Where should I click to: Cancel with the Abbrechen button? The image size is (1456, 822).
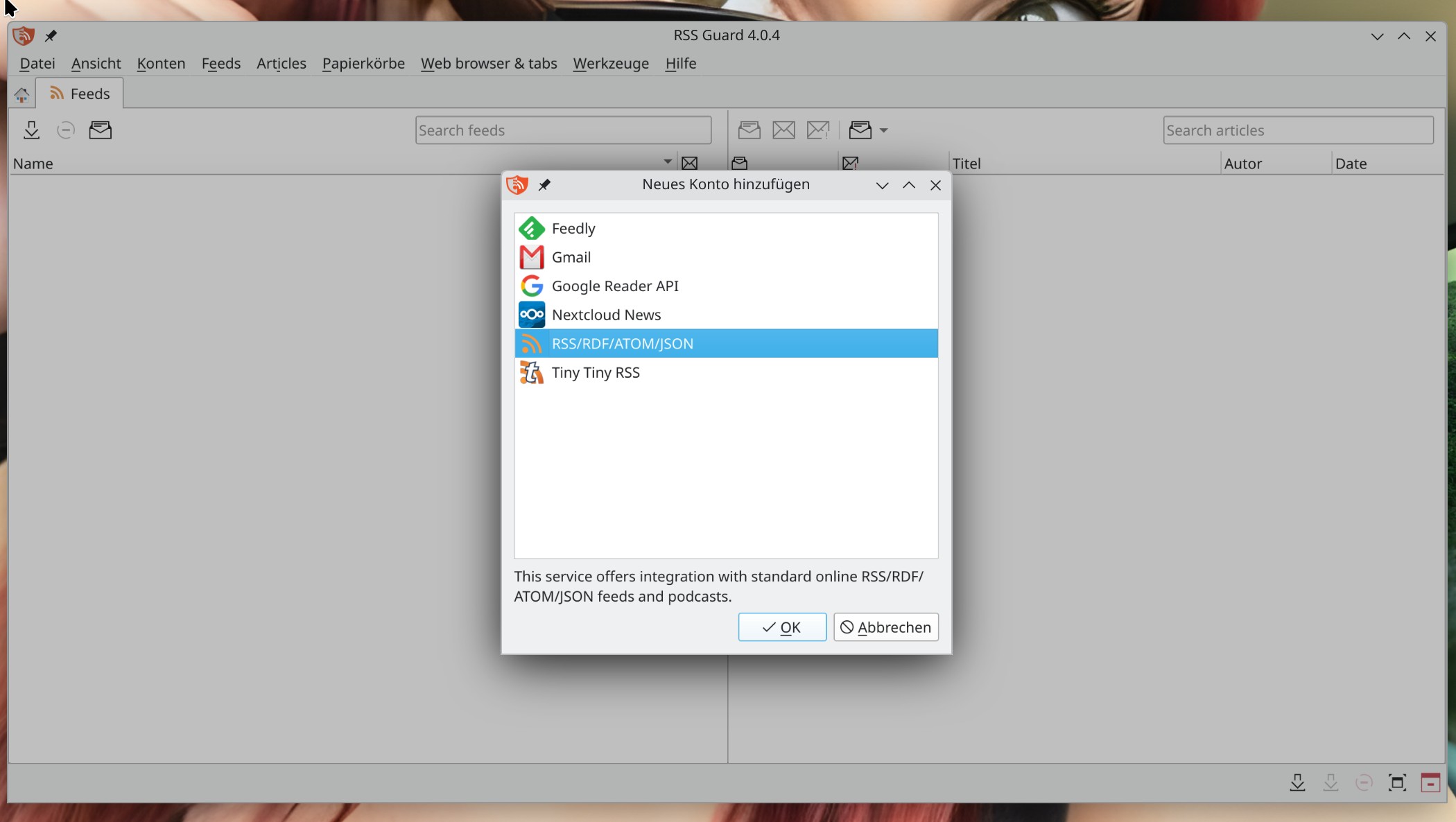pos(886,627)
